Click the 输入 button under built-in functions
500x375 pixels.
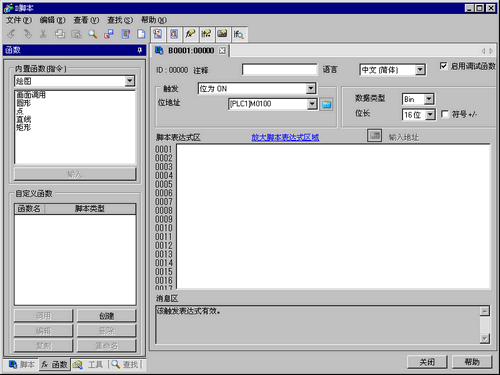75,174
